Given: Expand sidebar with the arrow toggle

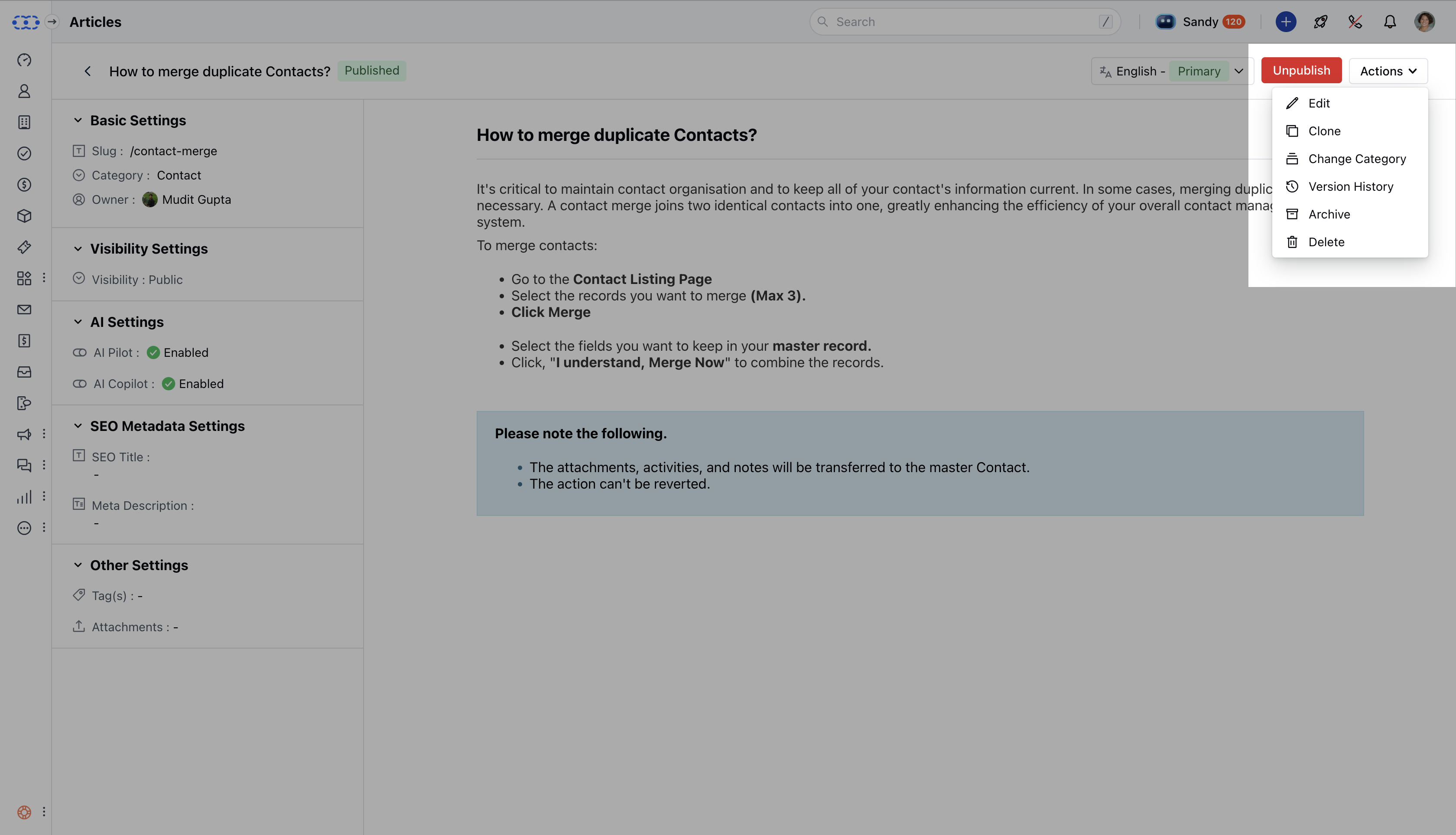Looking at the screenshot, I should (52, 22).
